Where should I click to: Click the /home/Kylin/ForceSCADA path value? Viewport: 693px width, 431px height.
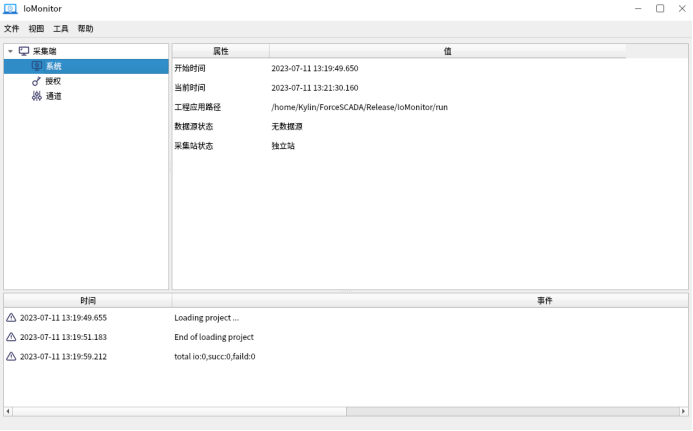click(359, 107)
